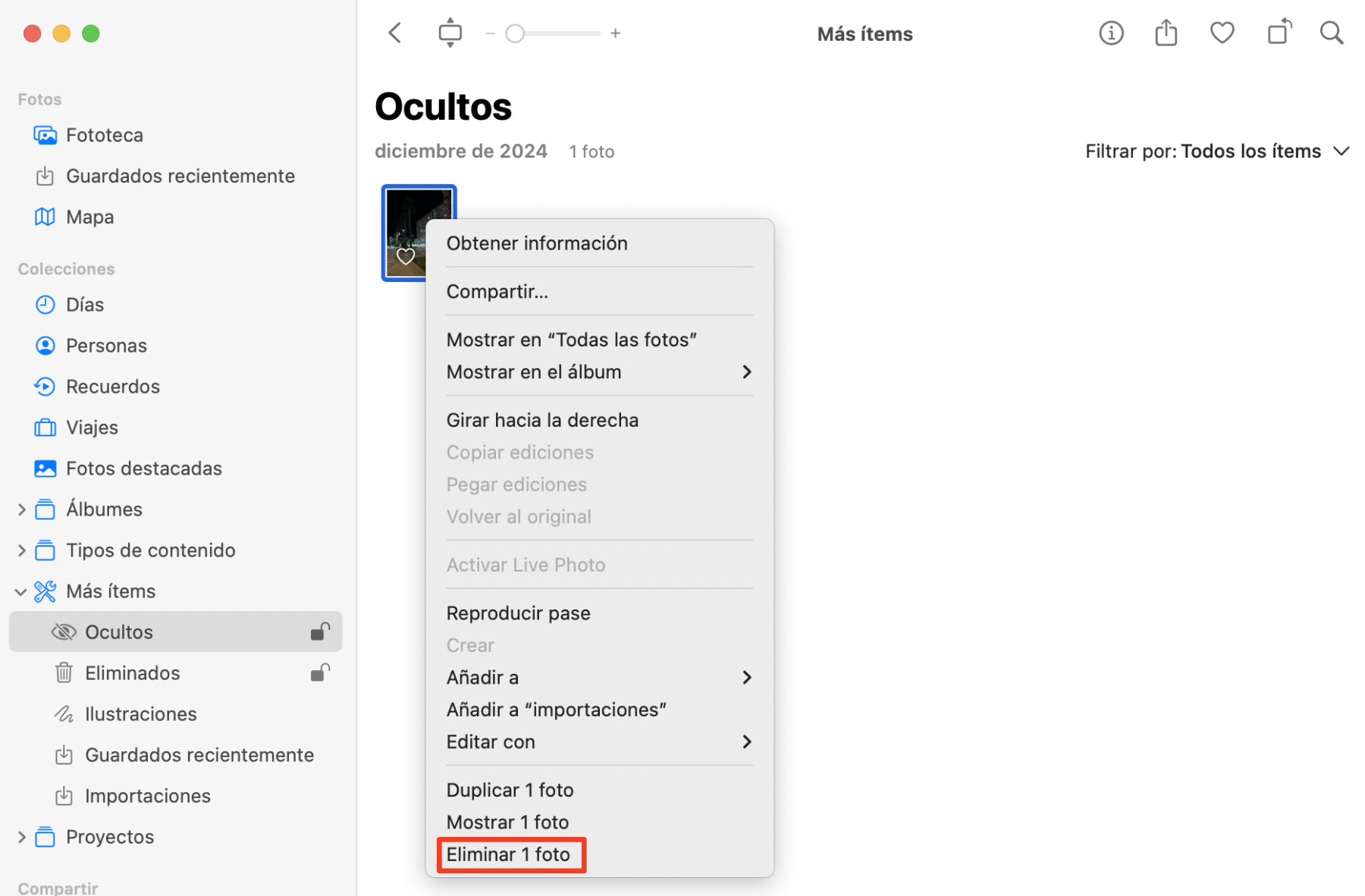The image size is (1365, 896).
Task: Click the aspect ratio icon beside the zoom slider
Action: (450, 33)
